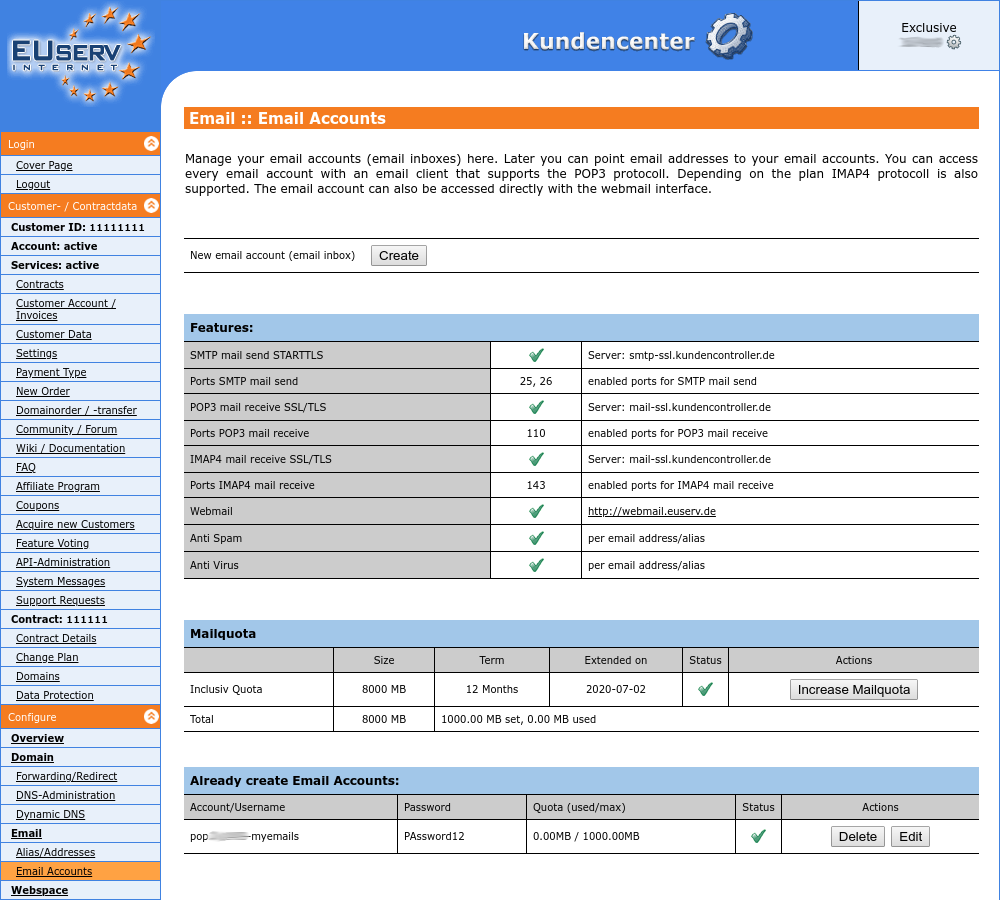Open the Feature Voting page
1000x900 pixels.
pyautogui.click(x=52, y=543)
